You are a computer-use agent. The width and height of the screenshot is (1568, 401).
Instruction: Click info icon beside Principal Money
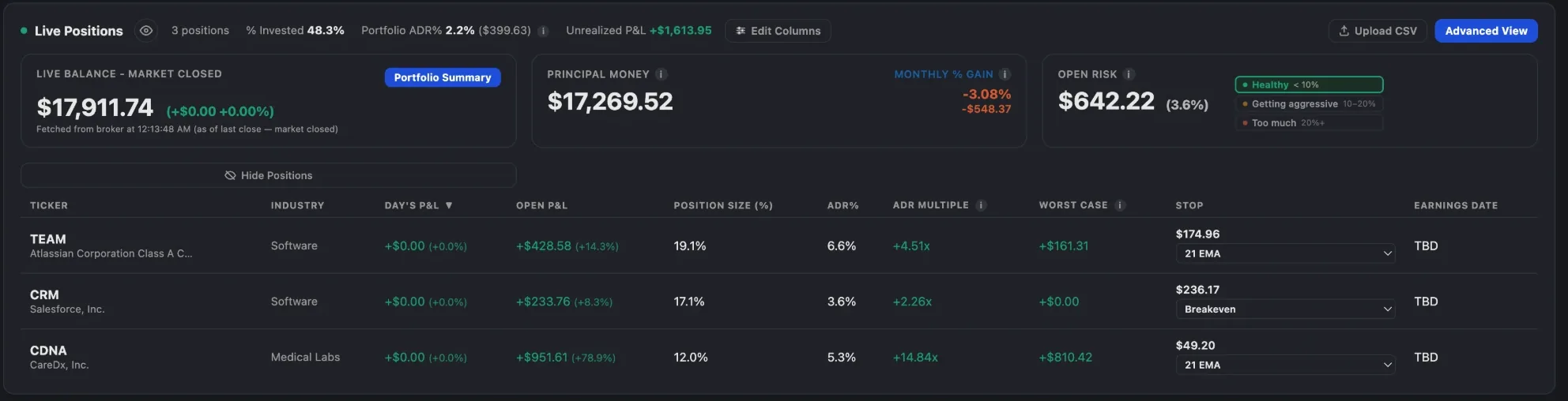661,74
